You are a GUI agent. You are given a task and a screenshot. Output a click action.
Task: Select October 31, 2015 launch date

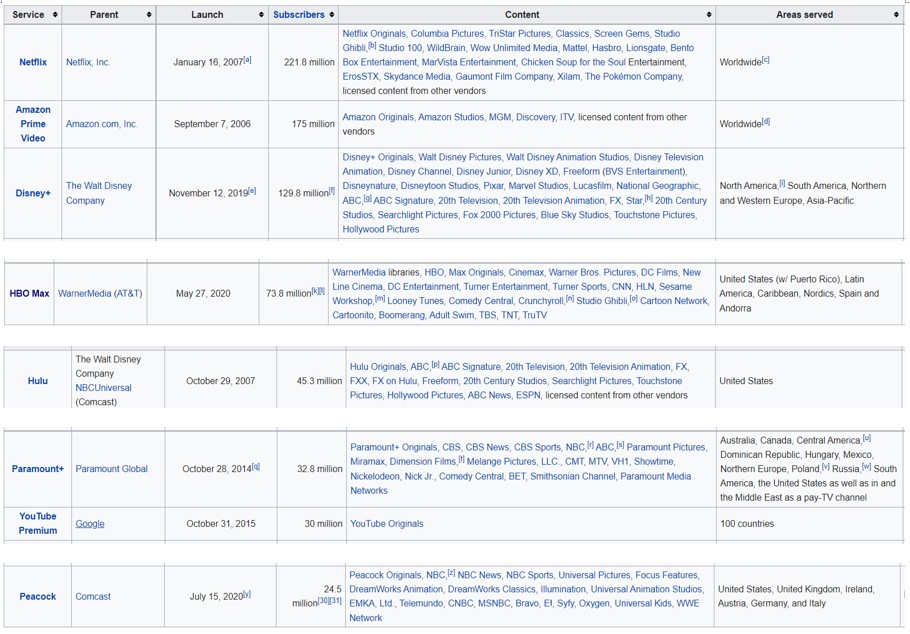(221, 523)
